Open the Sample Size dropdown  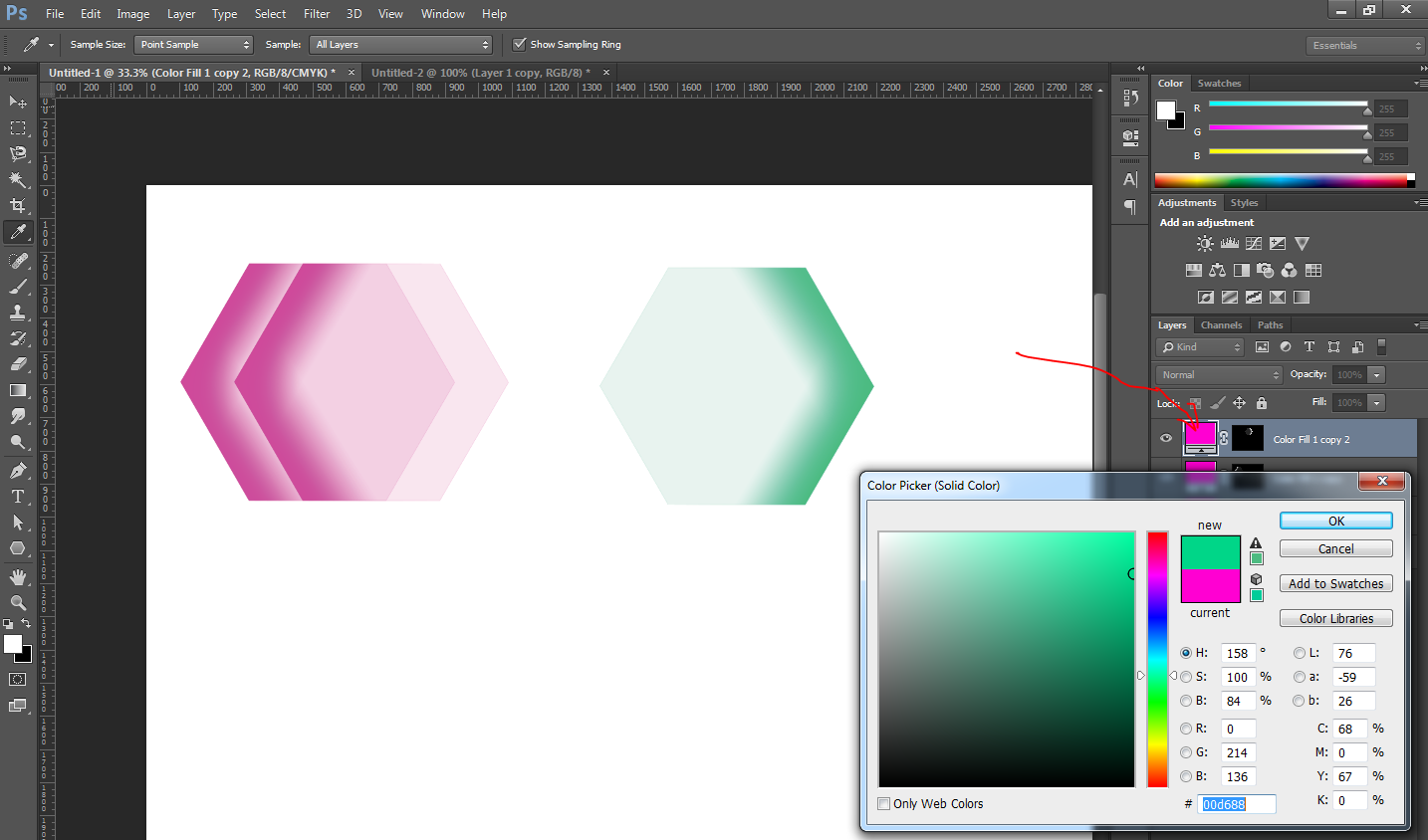(193, 45)
